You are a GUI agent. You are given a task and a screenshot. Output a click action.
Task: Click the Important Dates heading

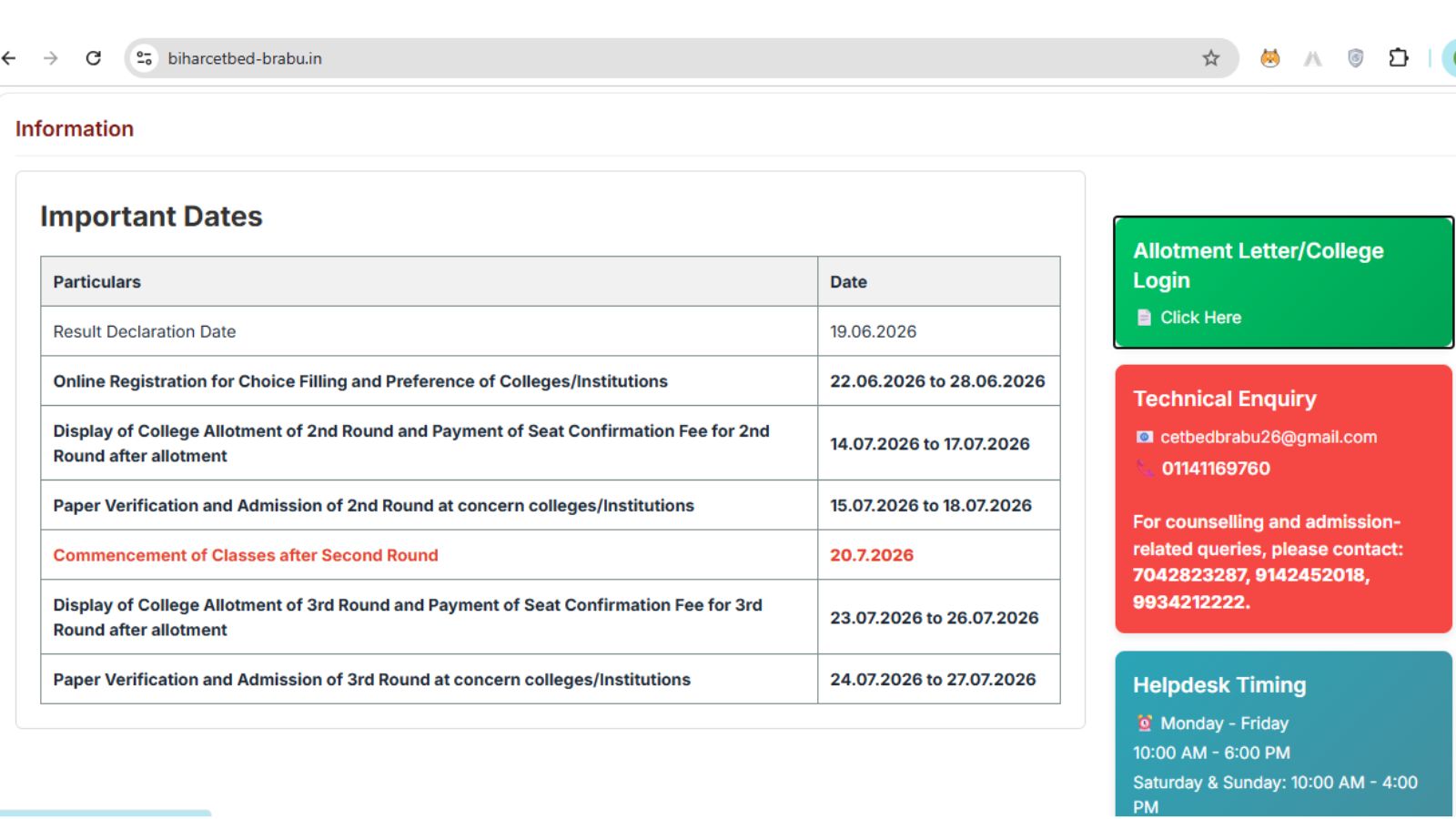click(151, 217)
